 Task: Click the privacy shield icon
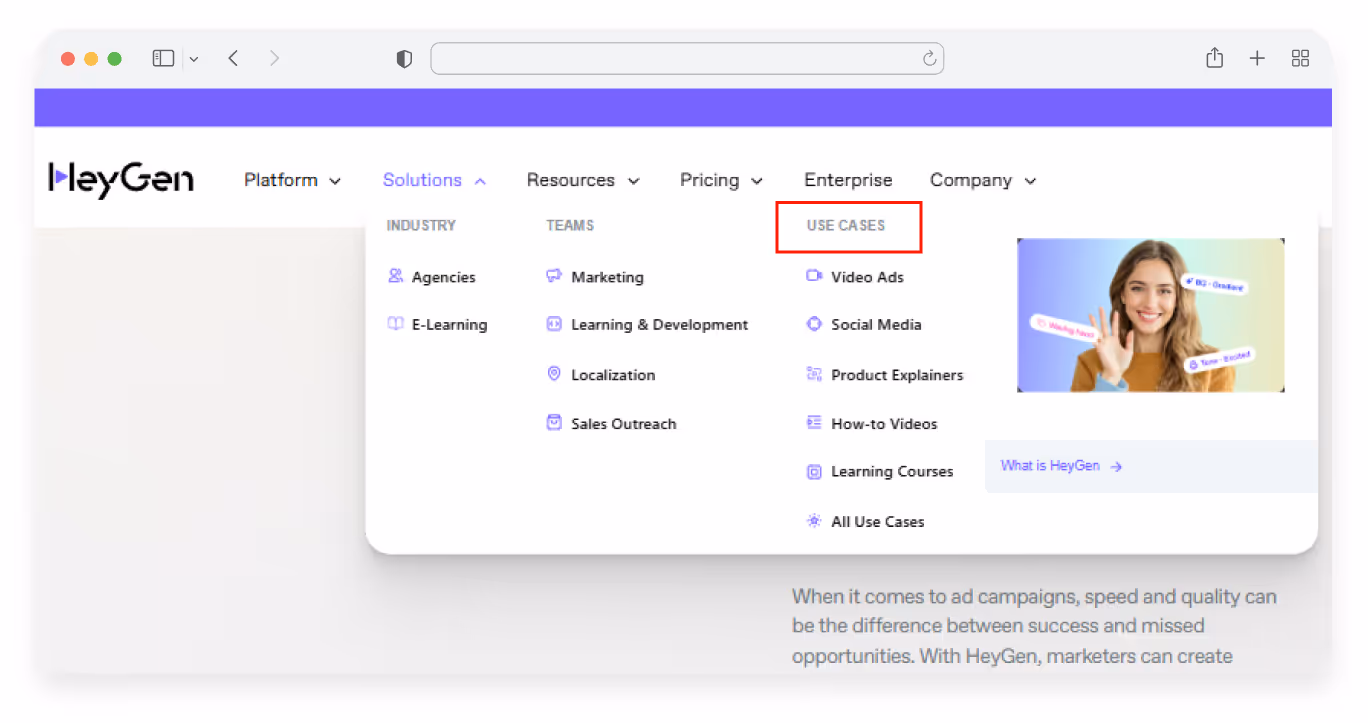(404, 59)
